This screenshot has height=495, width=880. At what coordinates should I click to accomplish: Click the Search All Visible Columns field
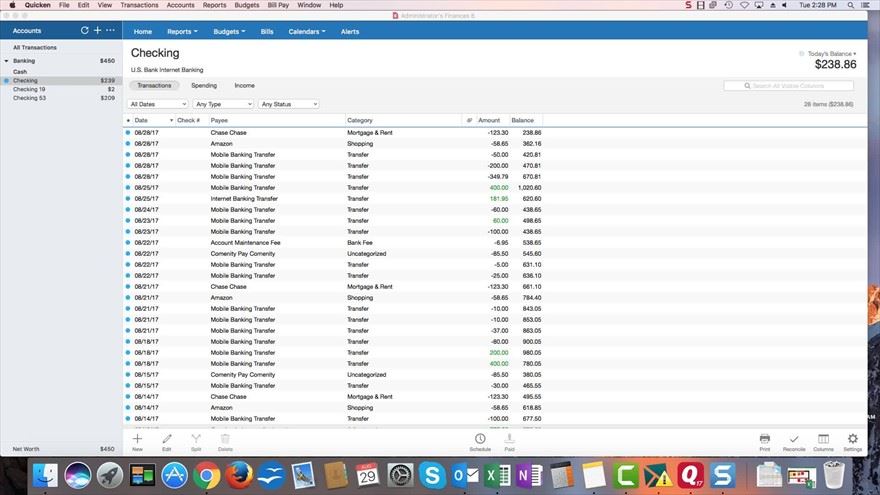pos(789,86)
